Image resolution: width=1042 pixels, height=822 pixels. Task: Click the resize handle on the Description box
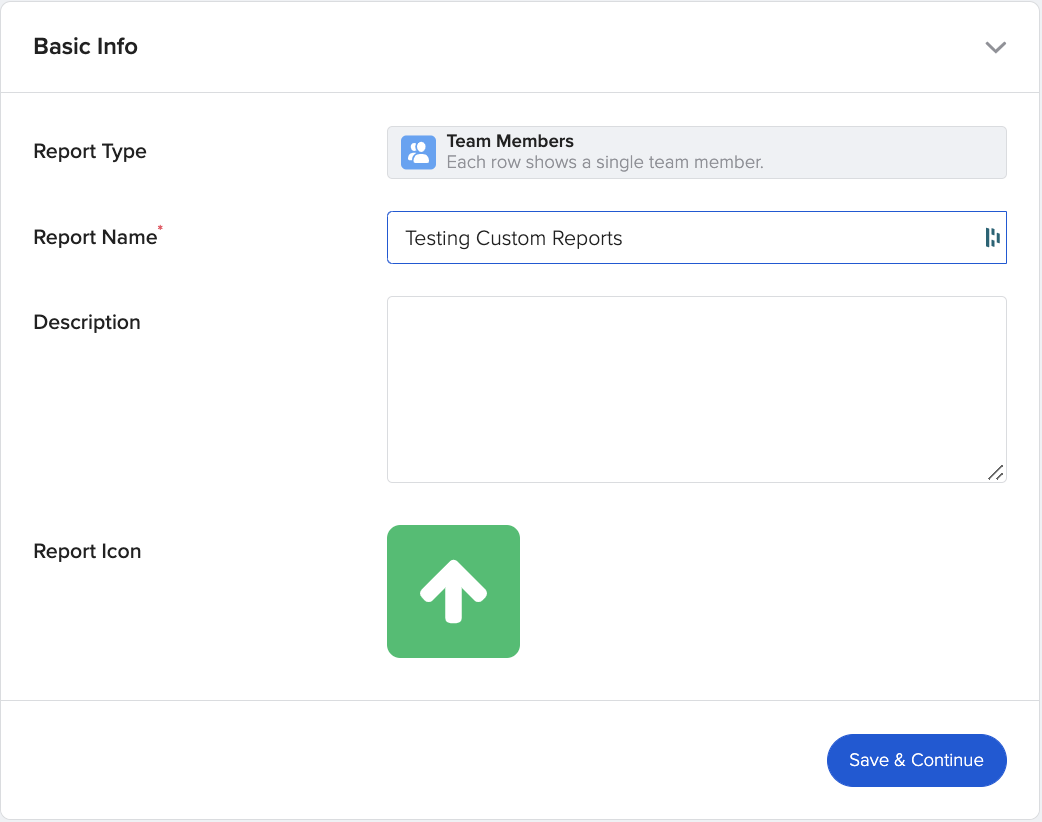[996, 472]
